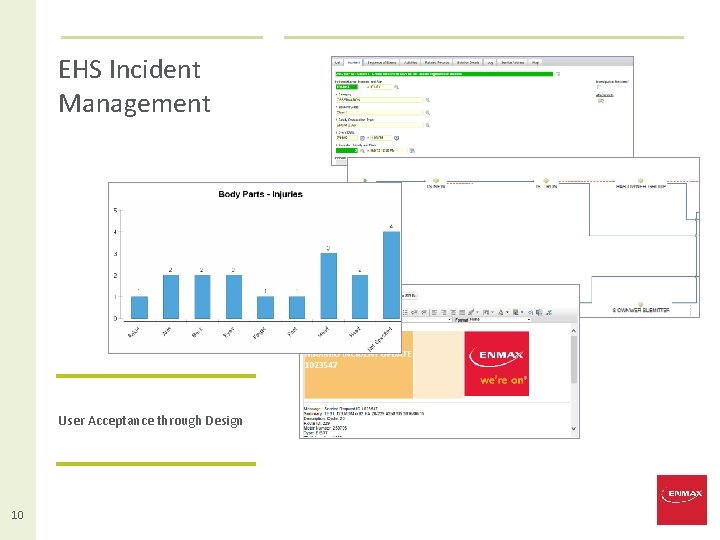
Task: Click the Hand bar with value 3
Action: tap(328, 286)
